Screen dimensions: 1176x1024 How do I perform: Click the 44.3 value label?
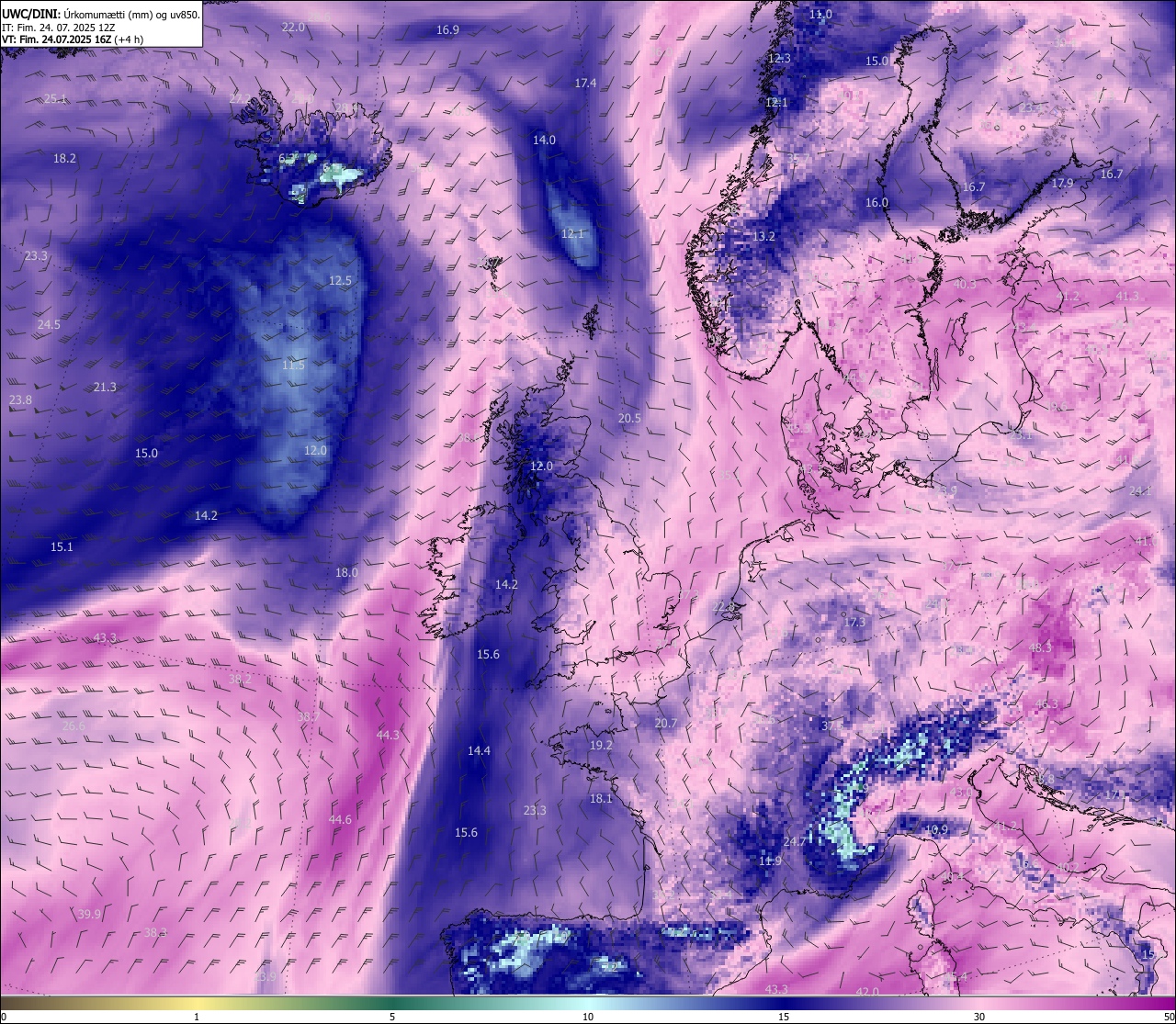(388, 736)
